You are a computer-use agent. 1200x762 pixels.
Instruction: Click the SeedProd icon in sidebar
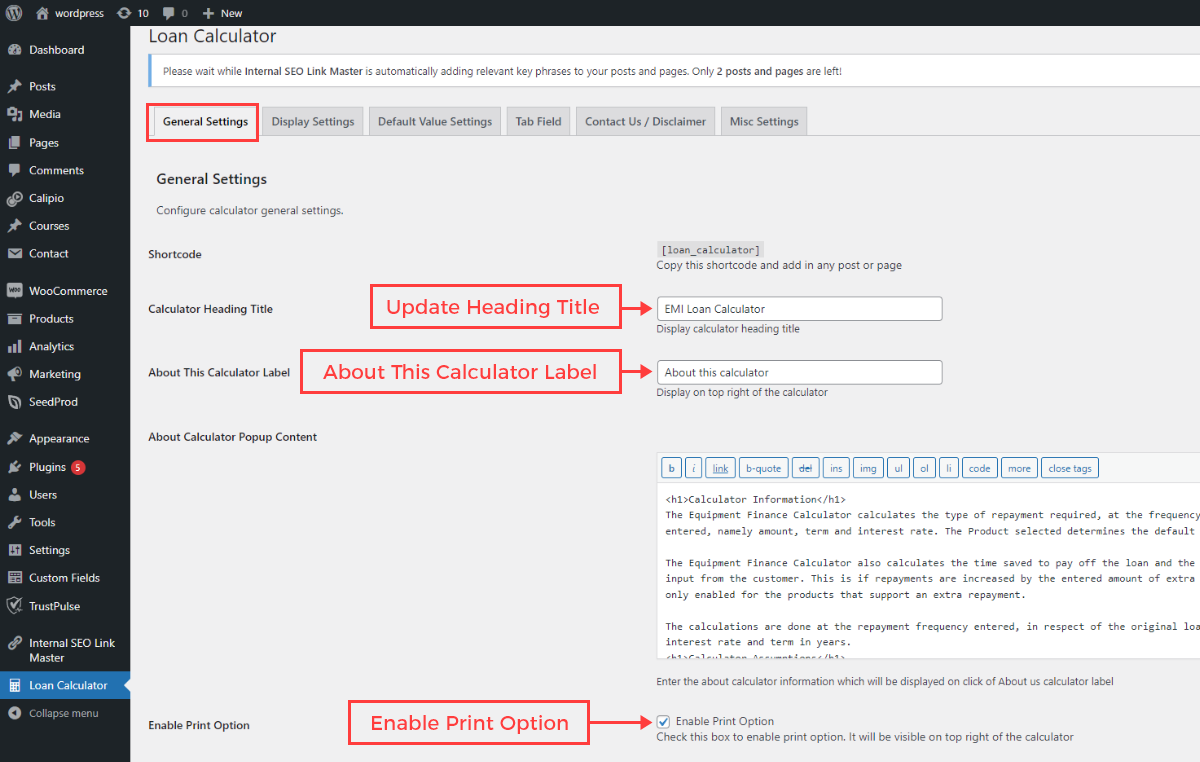click(x=14, y=402)
